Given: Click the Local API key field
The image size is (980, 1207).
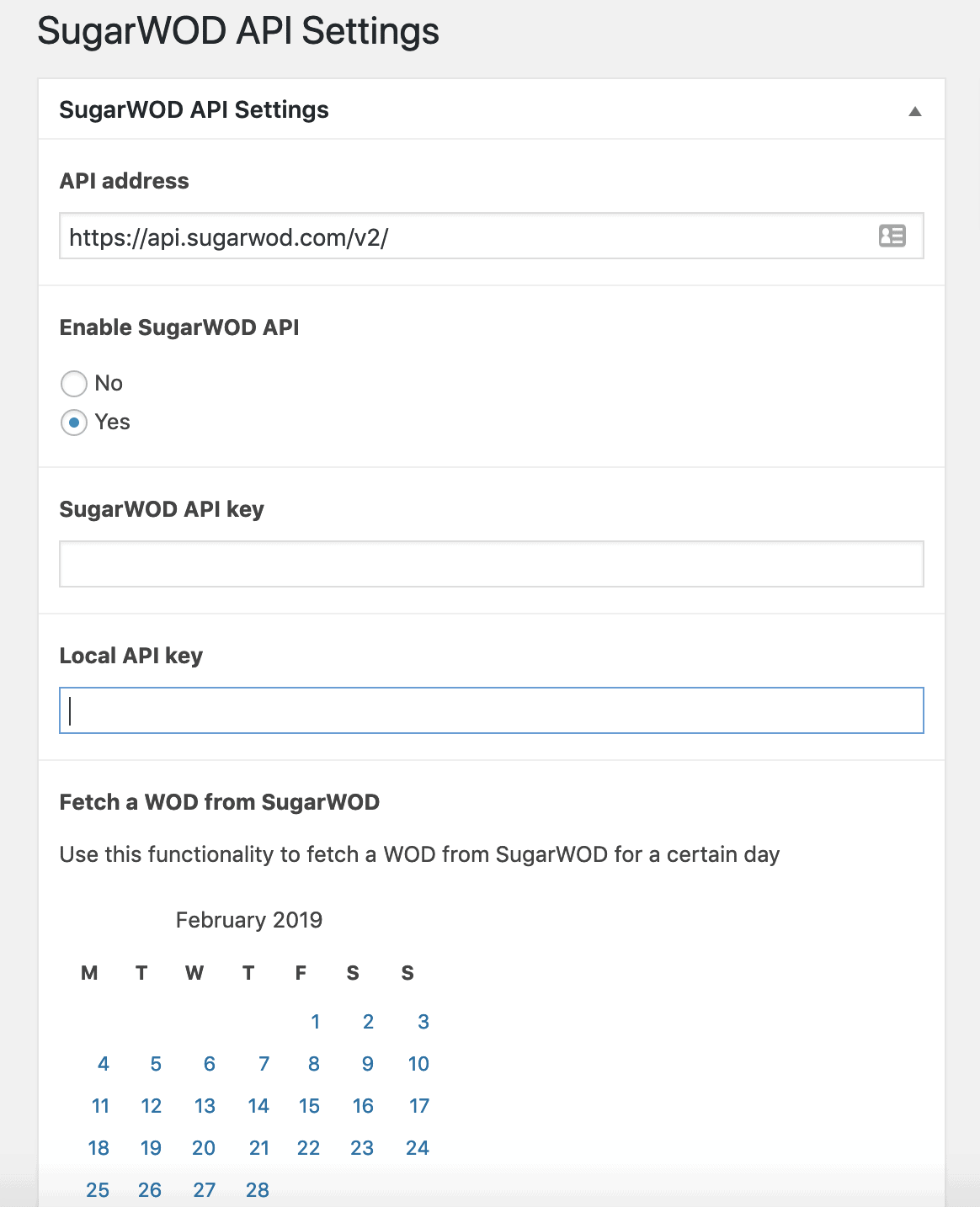Looking at the screenshot, I should click(x=492, y=710).
